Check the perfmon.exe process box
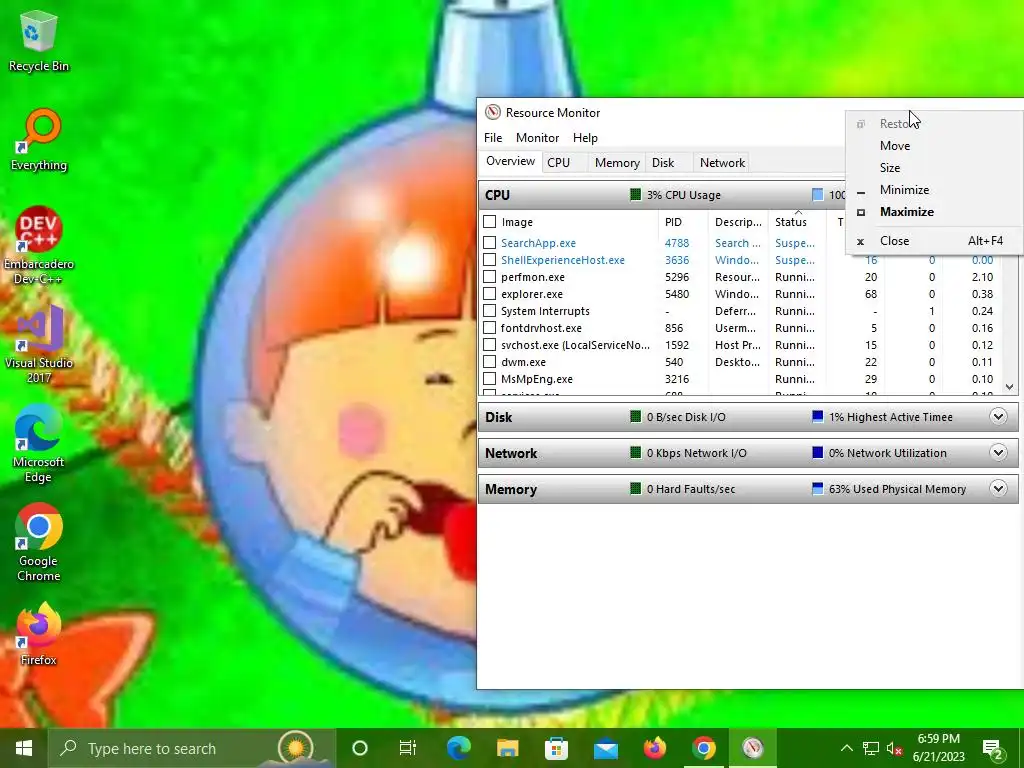 coord(489,277)
